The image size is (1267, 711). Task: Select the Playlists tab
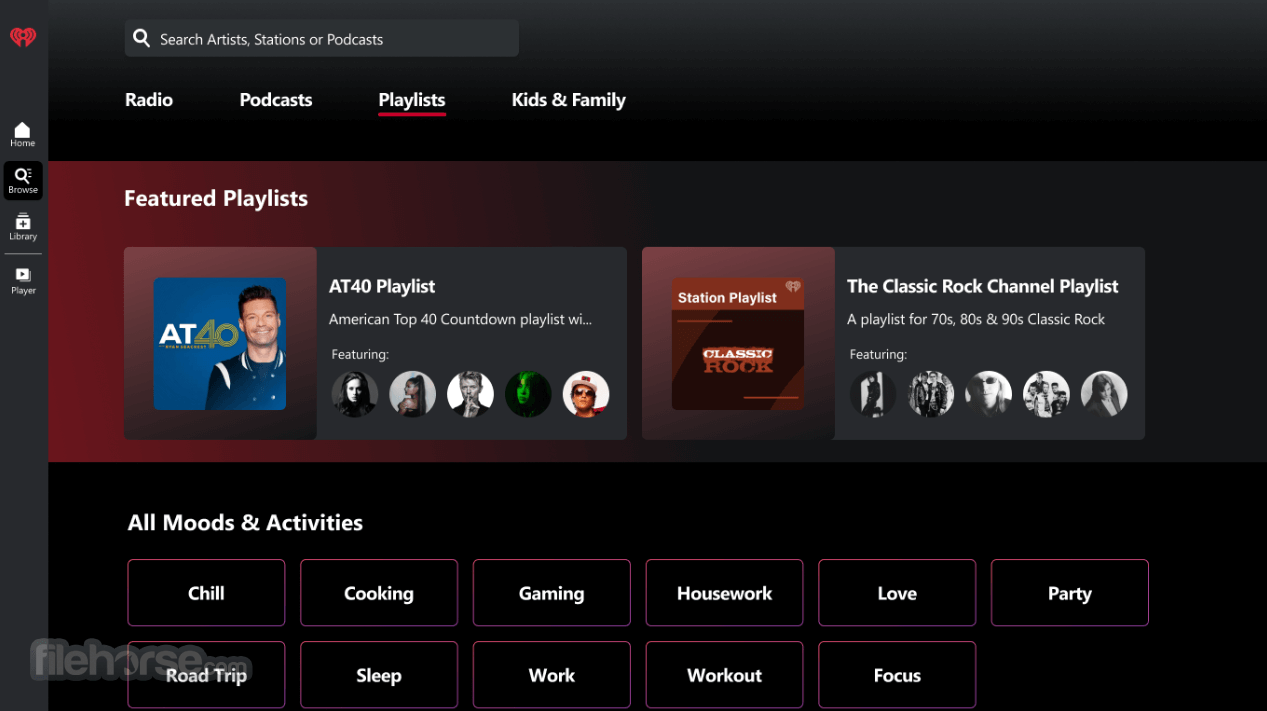click(412, 100)
